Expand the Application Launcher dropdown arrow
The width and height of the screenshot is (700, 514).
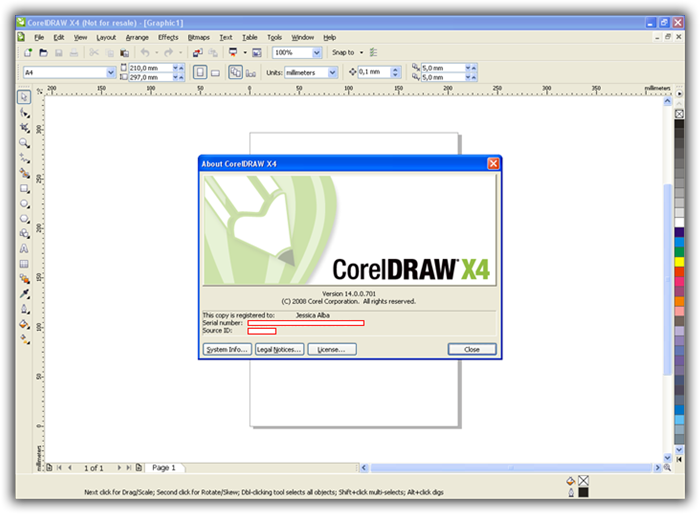pos(245,53)
